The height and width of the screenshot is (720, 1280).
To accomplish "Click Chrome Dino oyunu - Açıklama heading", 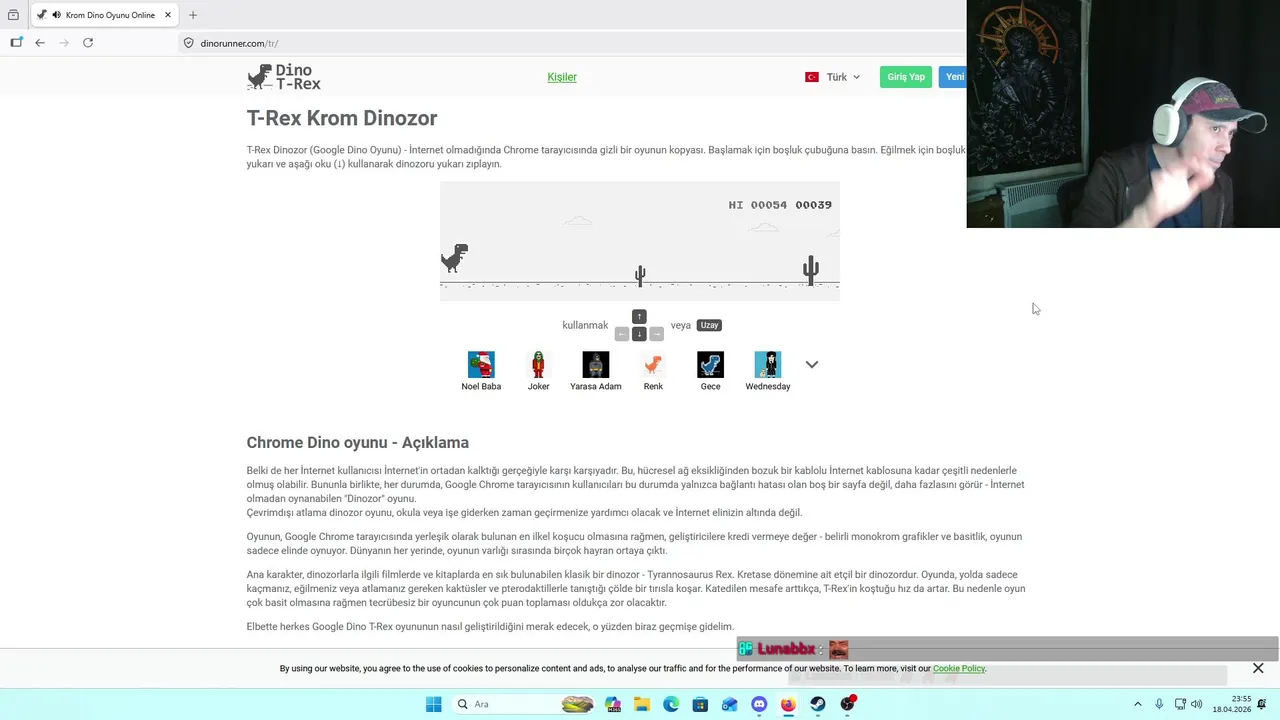I will 358,442.
